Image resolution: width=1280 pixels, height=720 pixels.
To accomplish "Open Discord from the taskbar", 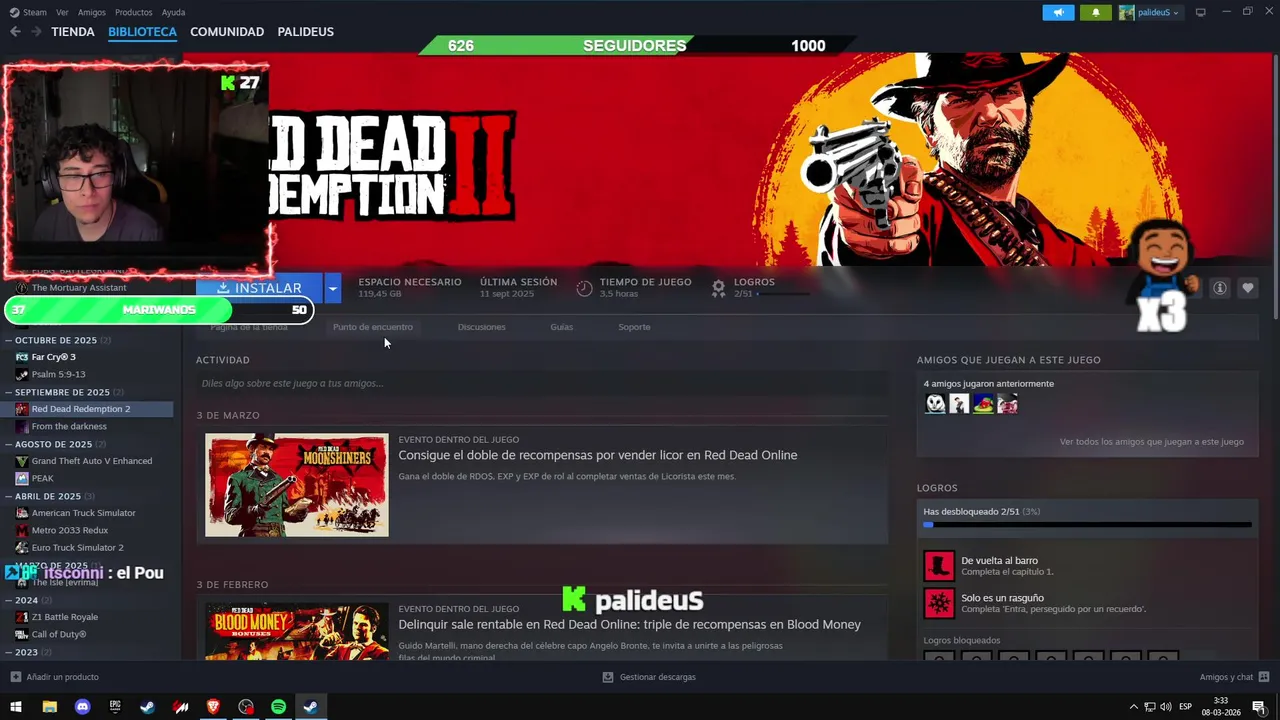I will point(82,707).
